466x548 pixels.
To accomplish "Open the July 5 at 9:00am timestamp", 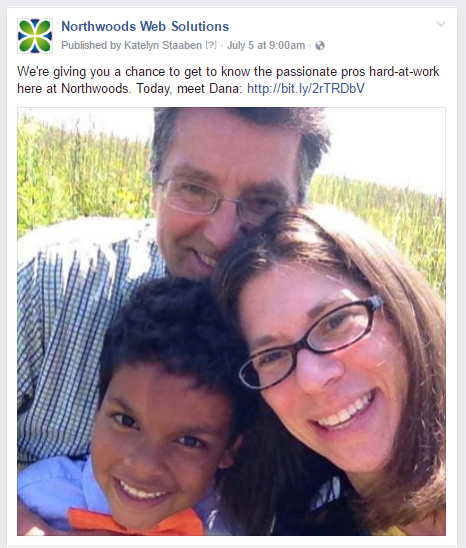I will tap(266, 45).
